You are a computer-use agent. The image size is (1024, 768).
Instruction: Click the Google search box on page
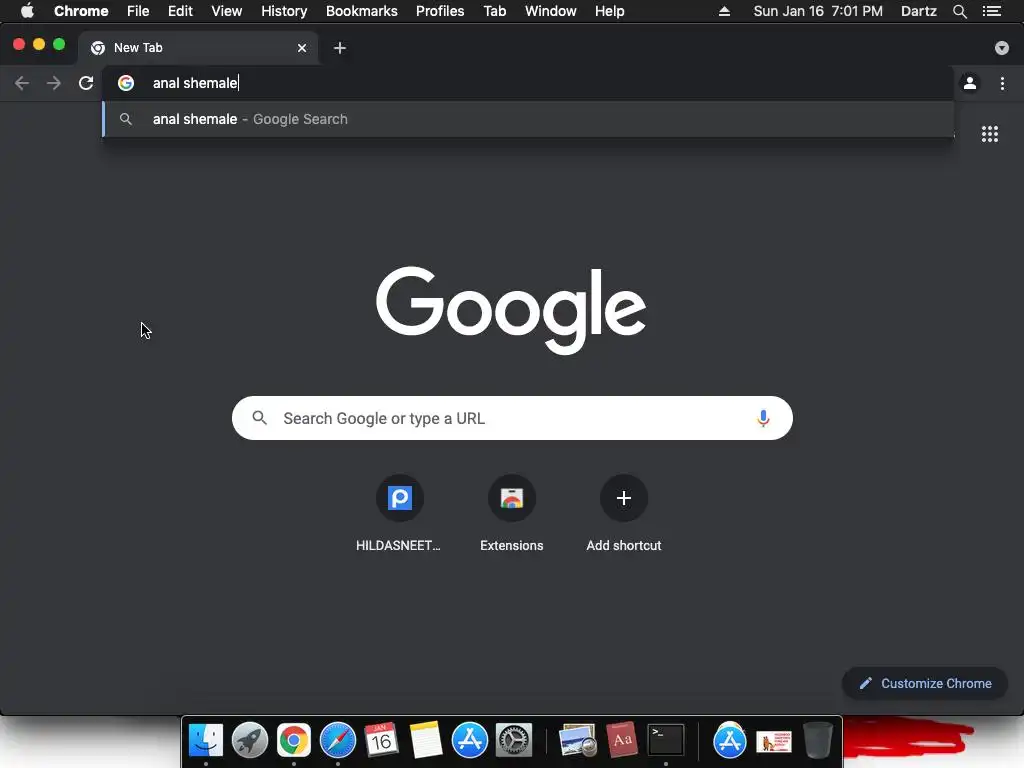point(512,418)
